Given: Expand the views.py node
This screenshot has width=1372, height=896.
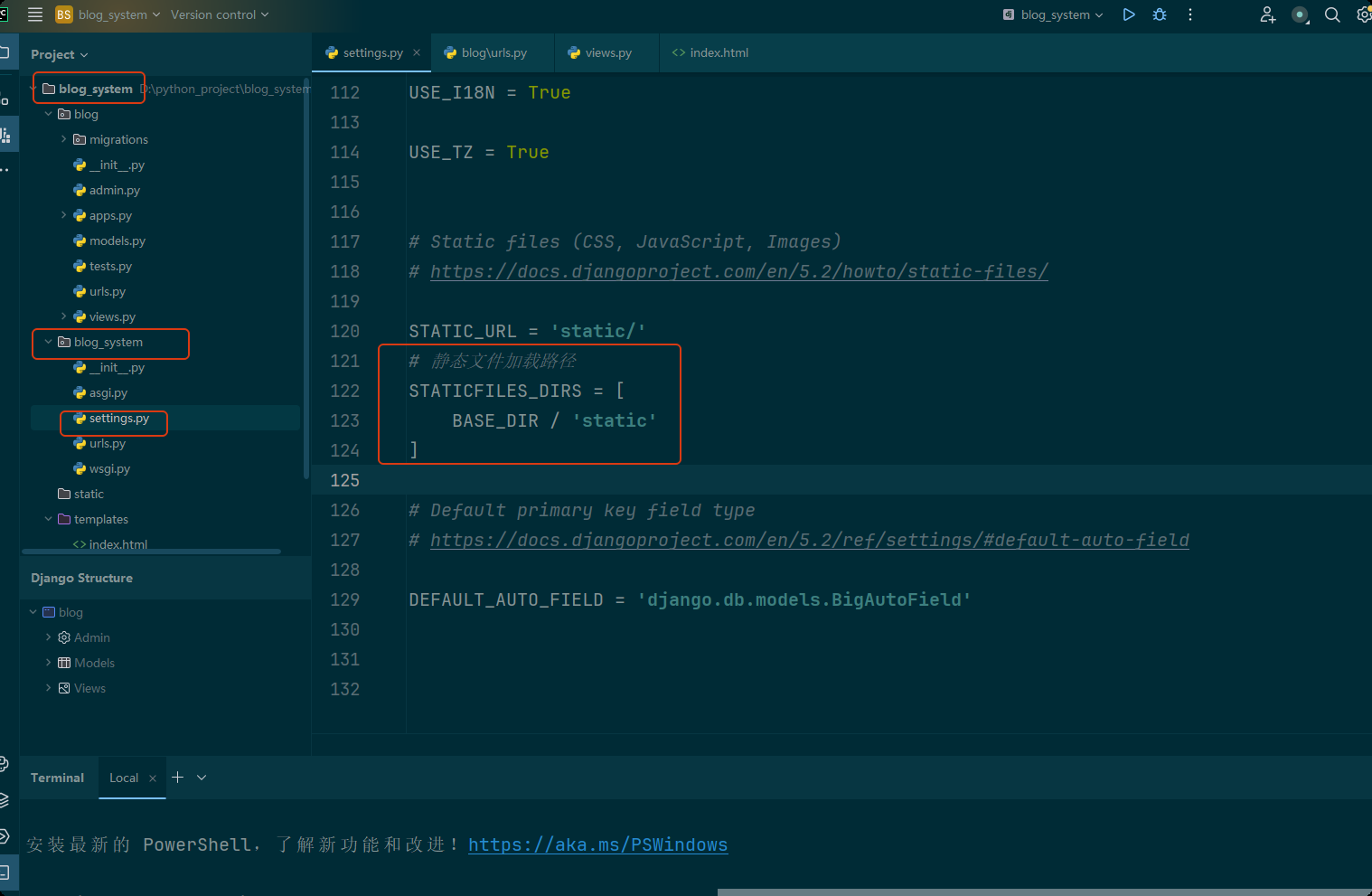Looking at the screenshot, I should (63, 316).
